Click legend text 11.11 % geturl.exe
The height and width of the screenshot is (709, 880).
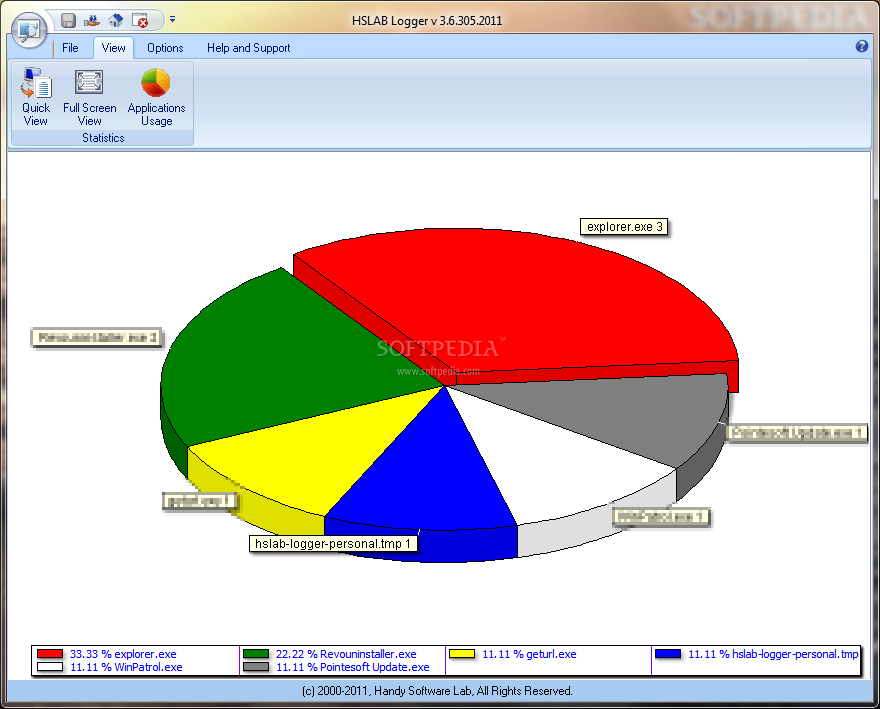pyautogui.click(x=529, y=654)
